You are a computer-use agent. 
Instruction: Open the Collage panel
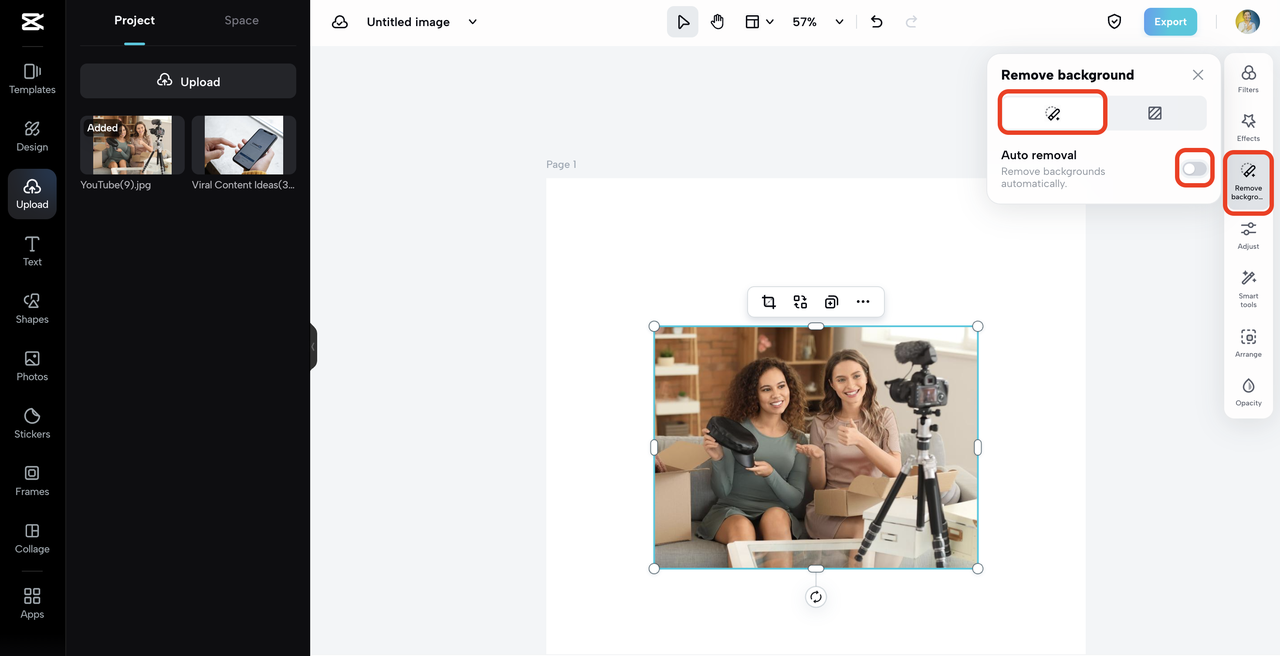(x=32, y=538)
